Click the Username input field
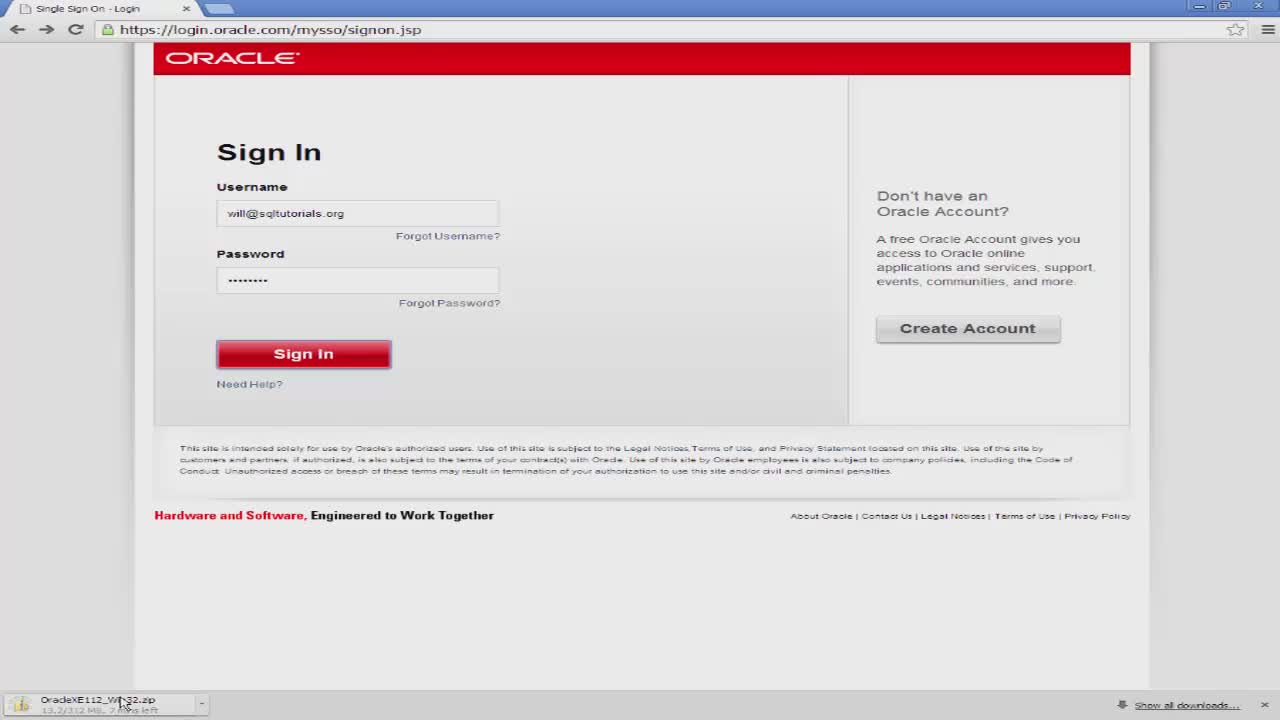The image size is (1280, 720). pyautogui.click(x=357, y=213)
